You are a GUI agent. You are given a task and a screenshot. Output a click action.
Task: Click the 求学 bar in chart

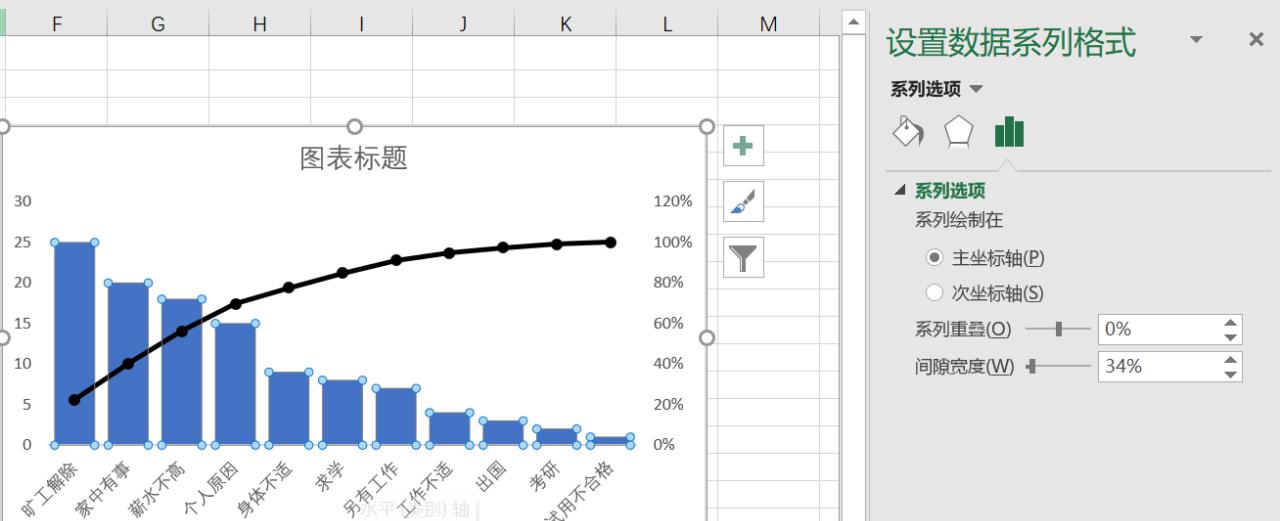(x=342, y=412)
